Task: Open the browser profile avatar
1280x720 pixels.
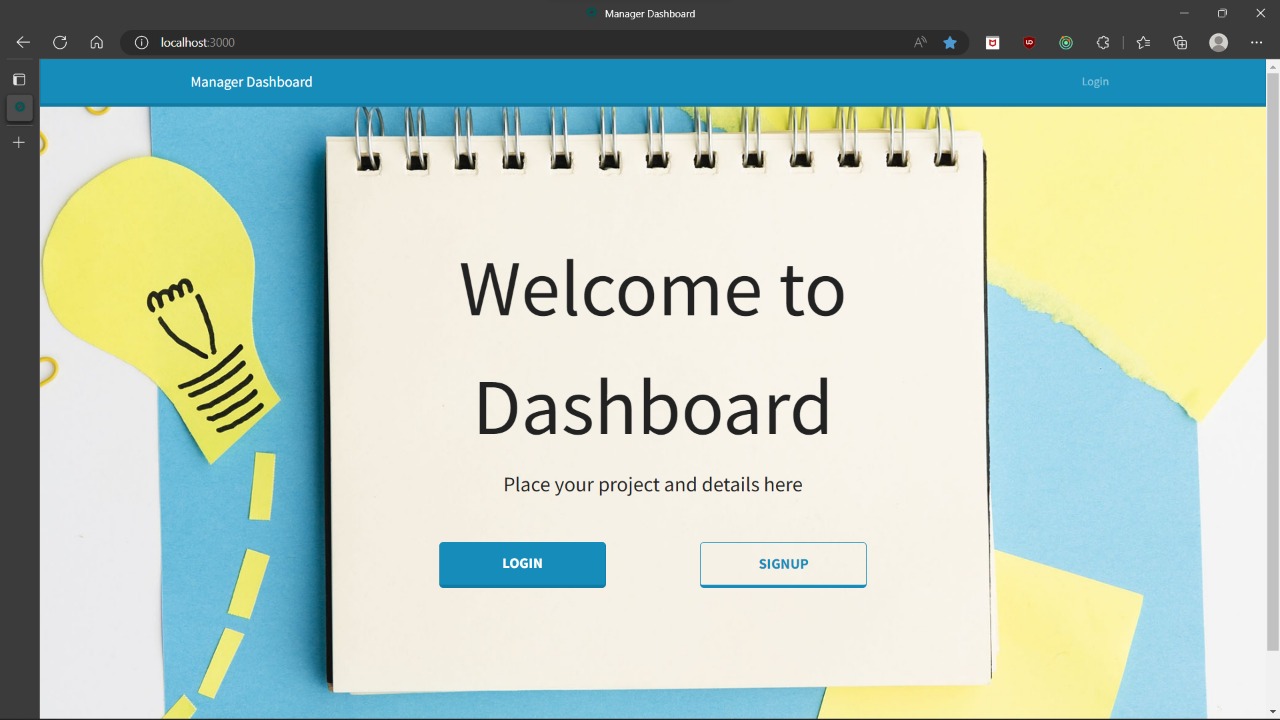Action: [1218, 42]
